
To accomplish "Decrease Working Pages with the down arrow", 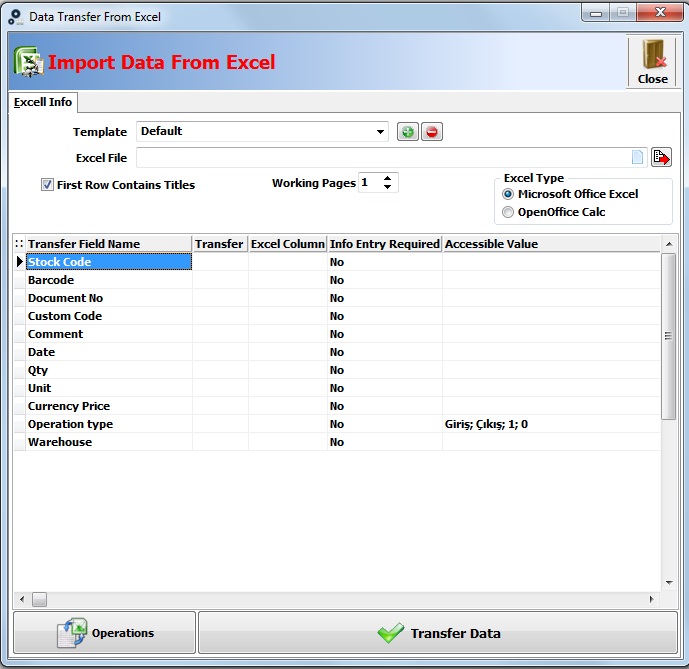I will [387, 187].
